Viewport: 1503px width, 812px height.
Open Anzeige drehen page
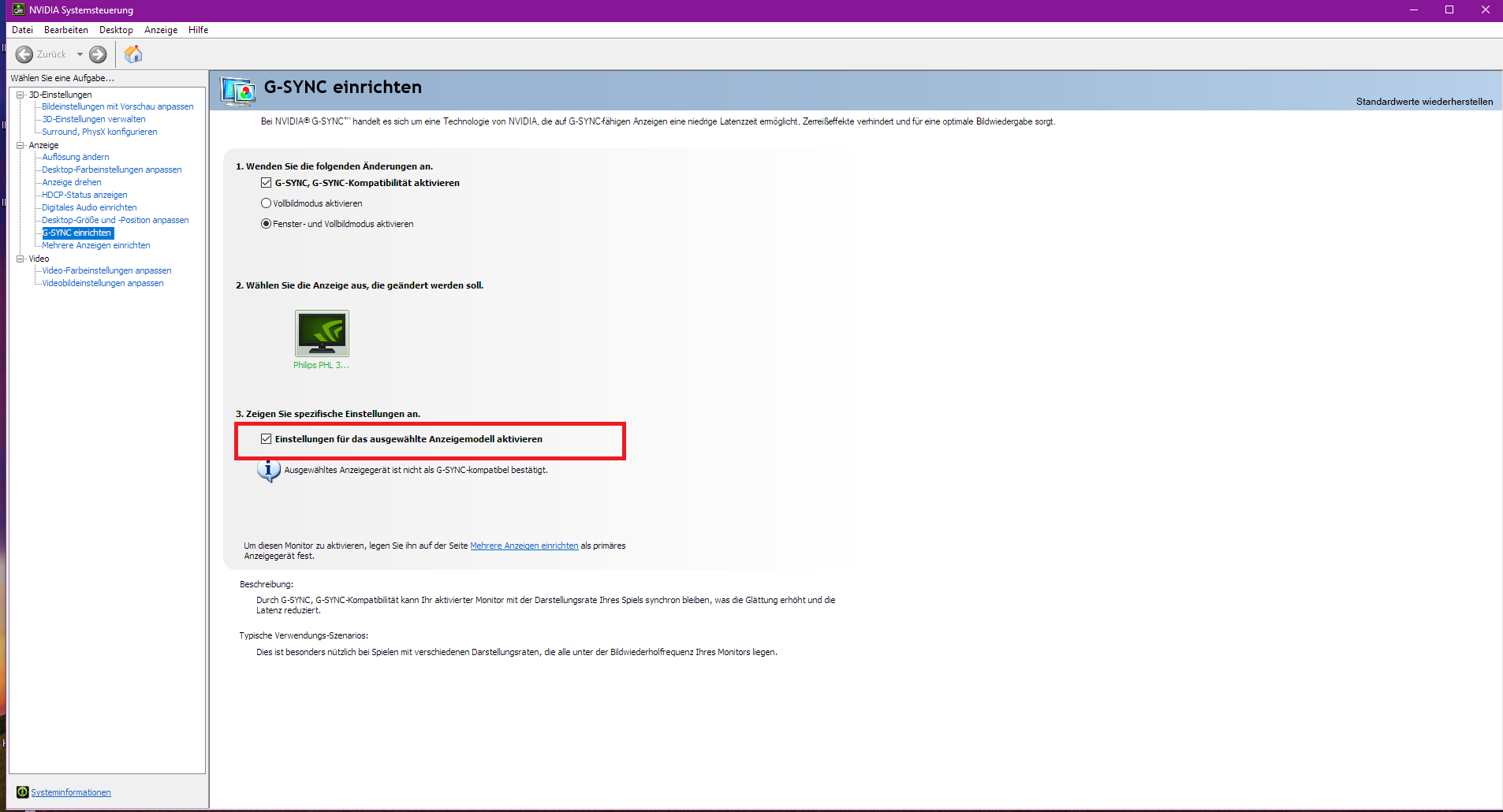pyautogui.click(x=72, y=182)
